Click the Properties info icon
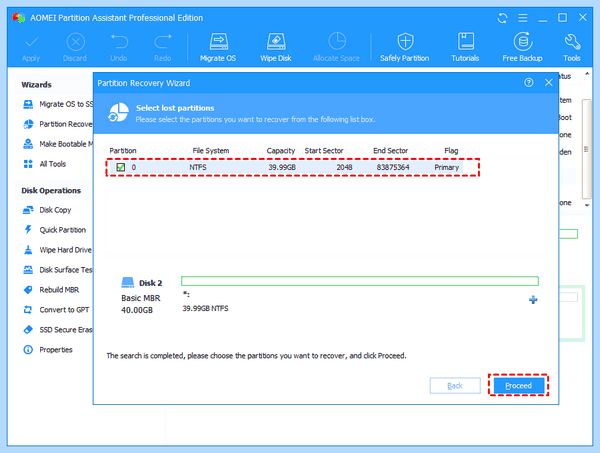Image resolution: width=600 pixels, height=453 pixels. coord(28,350)
